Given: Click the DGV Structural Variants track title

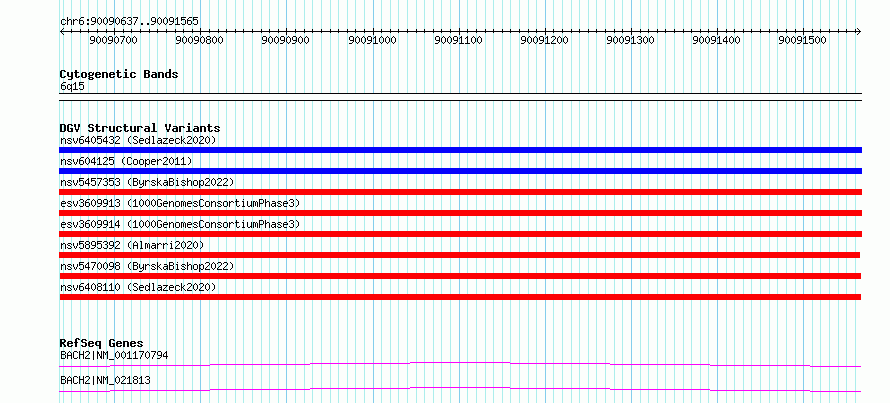Looking at the screenshot, I should (x=140, y=128).
